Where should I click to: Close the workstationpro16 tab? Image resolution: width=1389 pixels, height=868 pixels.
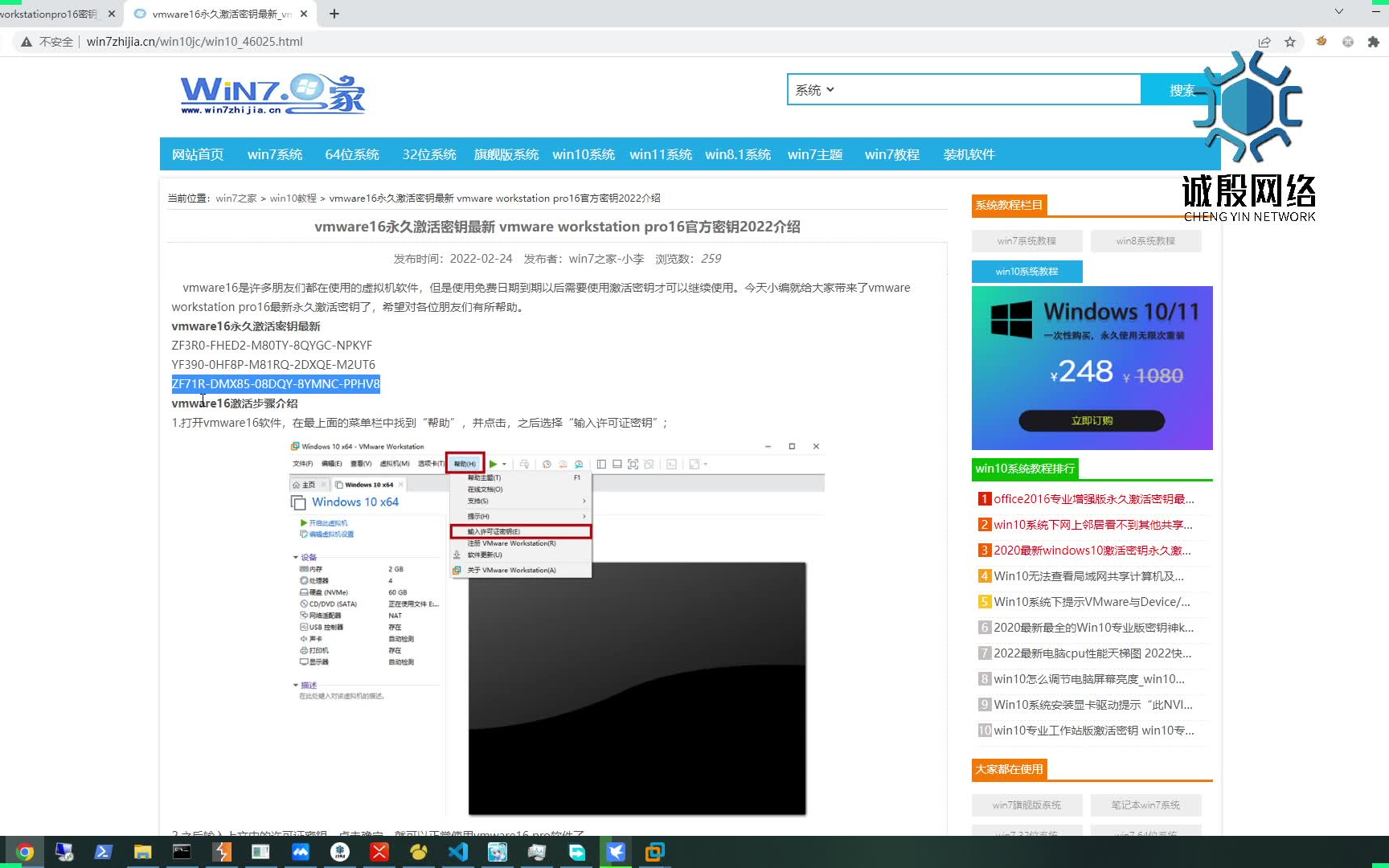click(112, 14)
